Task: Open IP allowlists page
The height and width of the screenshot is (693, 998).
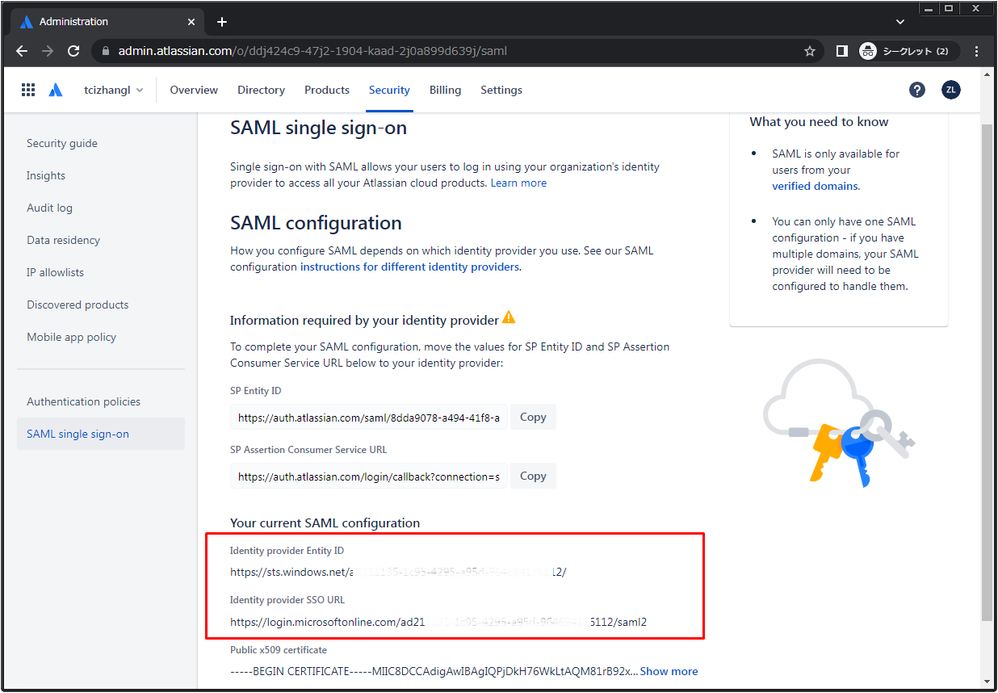Action: click(x=55, y=272)
